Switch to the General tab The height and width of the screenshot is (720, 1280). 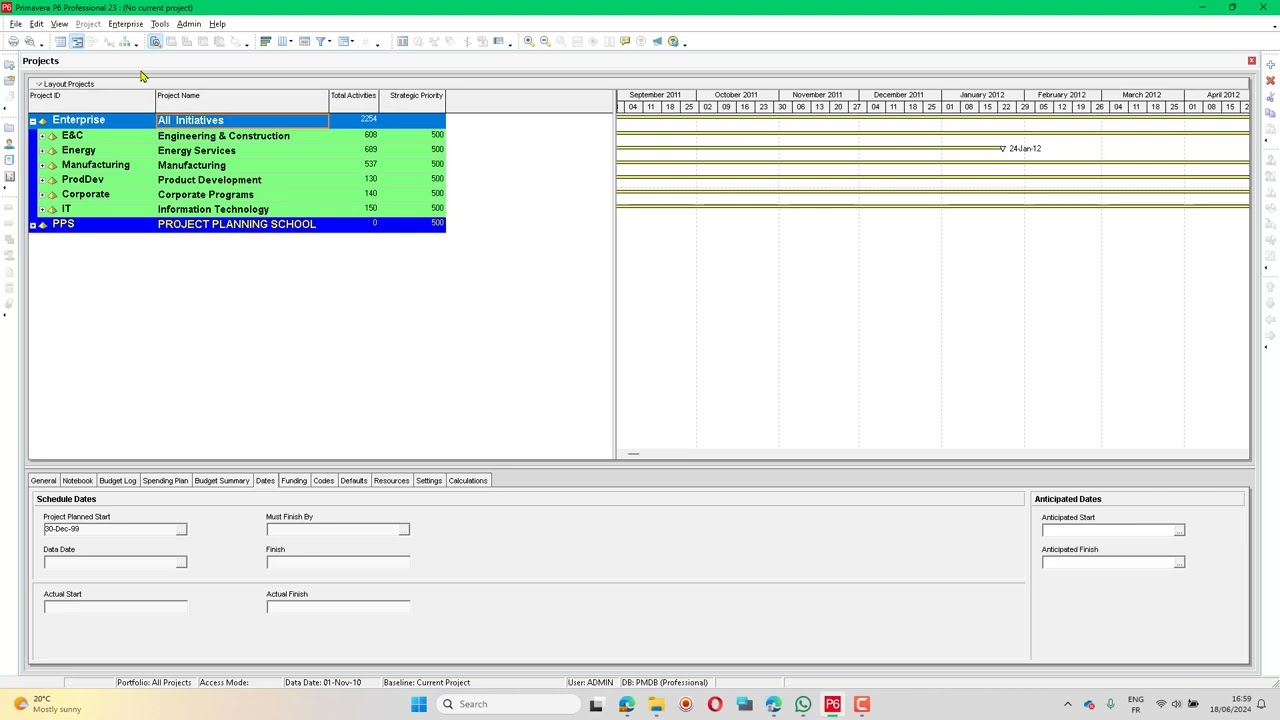[x=43, y=481]
